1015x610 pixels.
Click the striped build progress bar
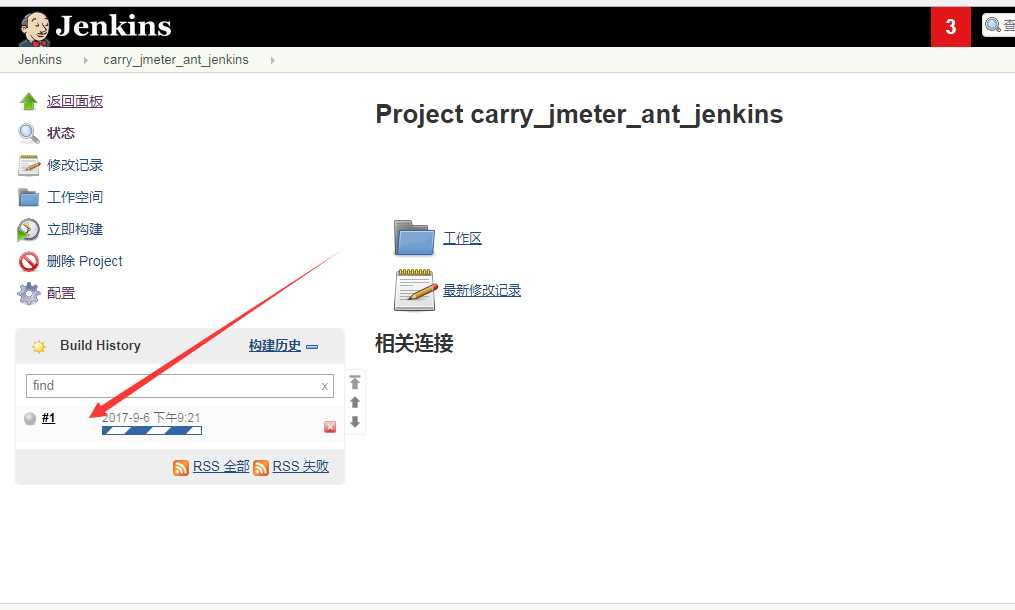(151, 431)
